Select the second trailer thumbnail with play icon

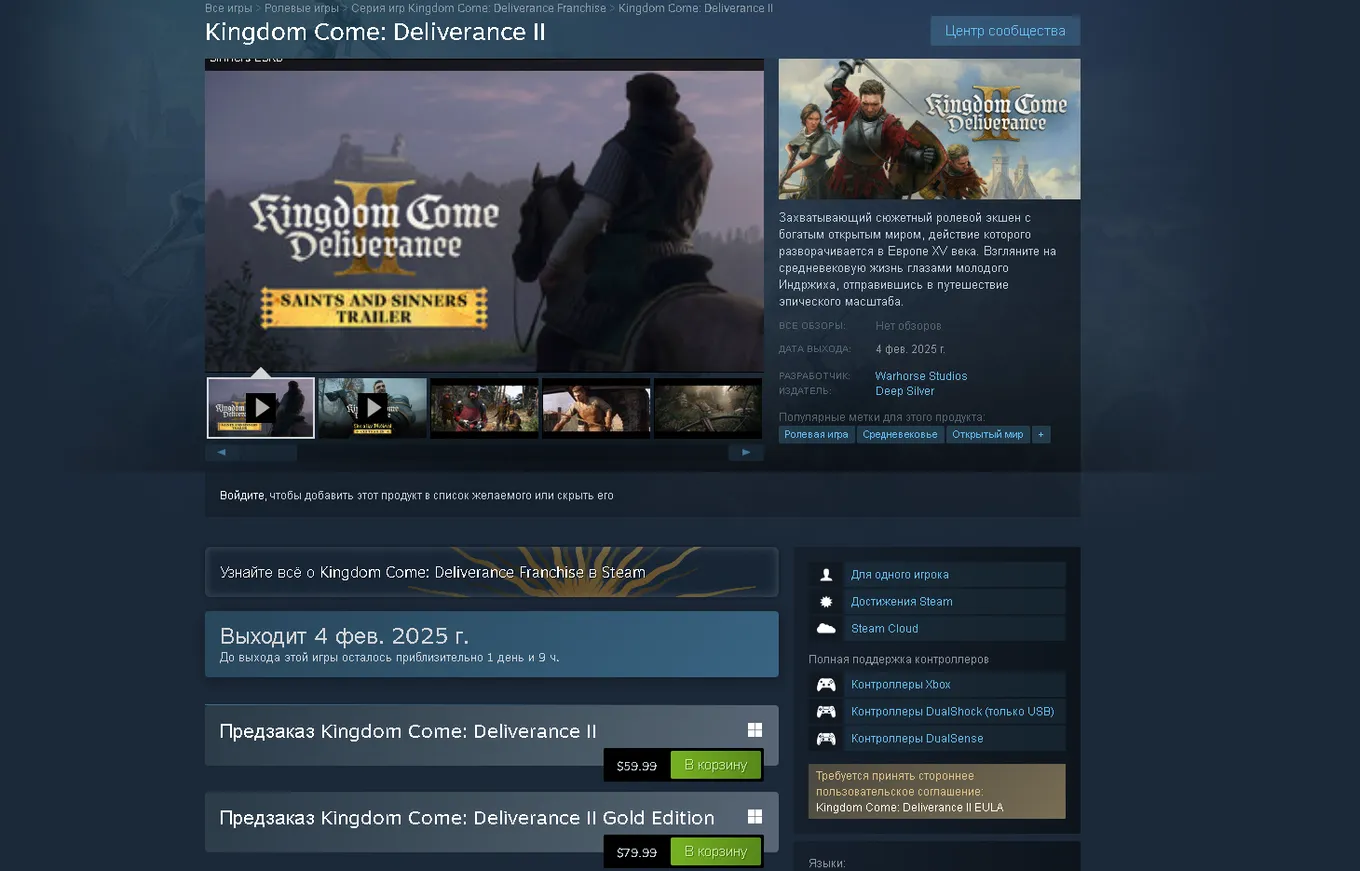pos(373,407)
